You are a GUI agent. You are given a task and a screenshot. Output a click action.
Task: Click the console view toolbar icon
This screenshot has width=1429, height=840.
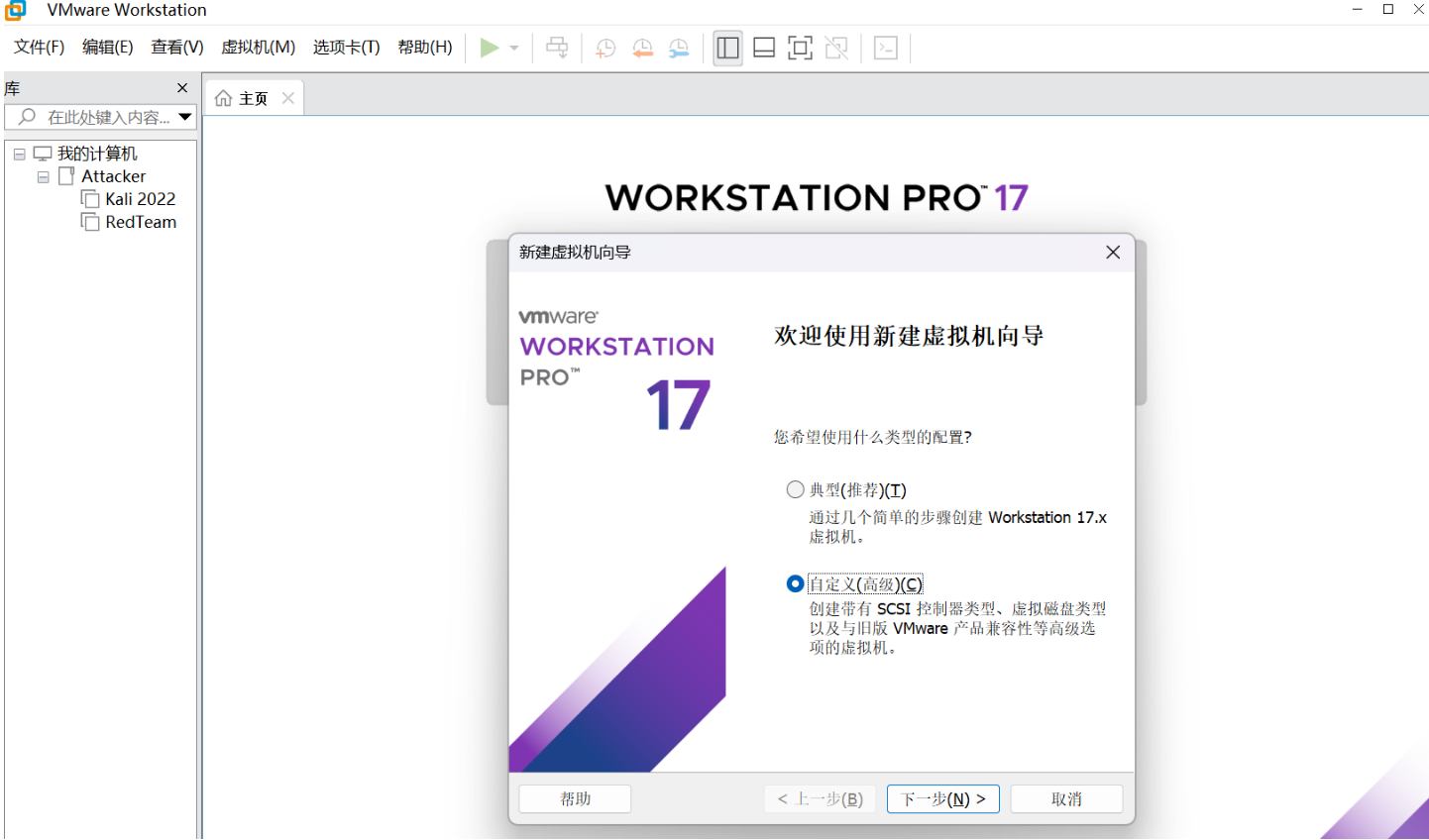[886, 48]
